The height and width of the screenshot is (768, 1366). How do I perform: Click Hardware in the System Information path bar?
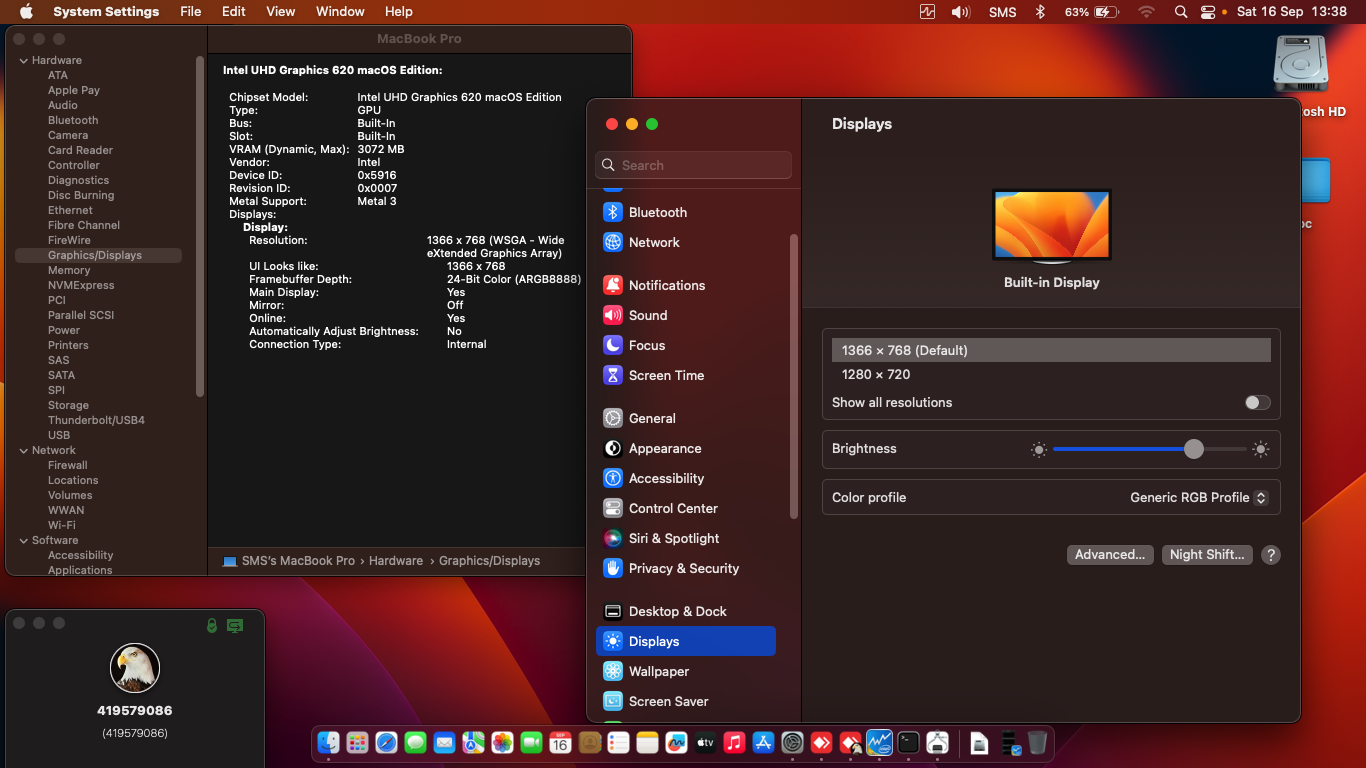click(x=396, y=561)
